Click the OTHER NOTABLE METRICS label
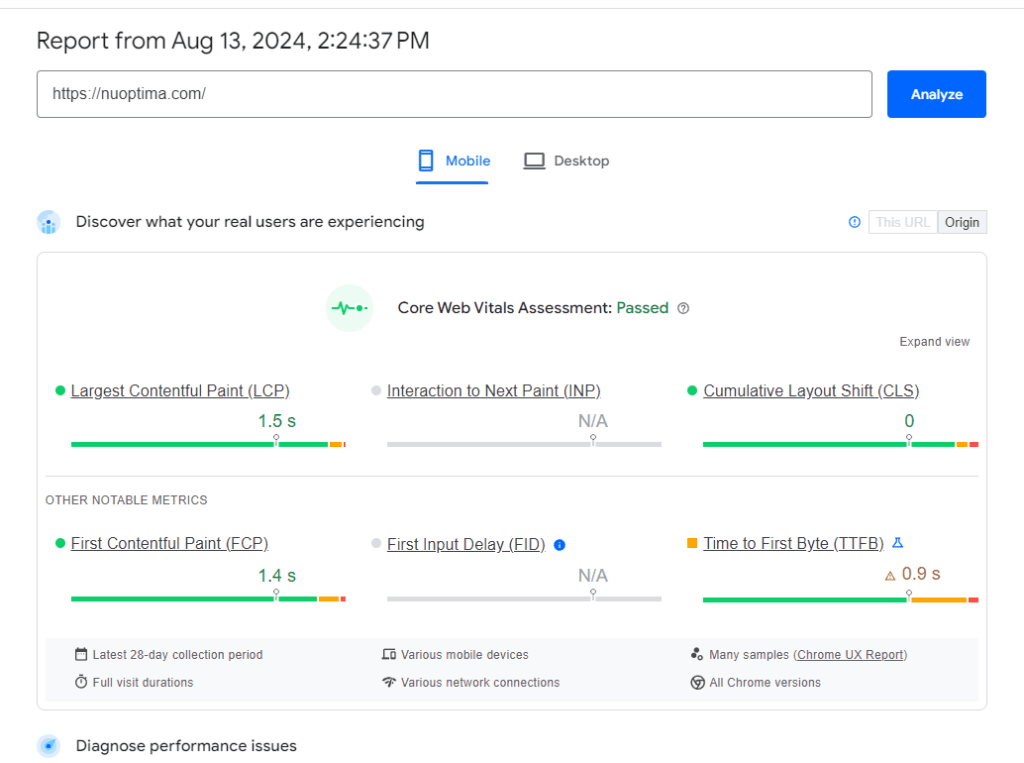This screenshot has height=763, width=1024. 126,500
